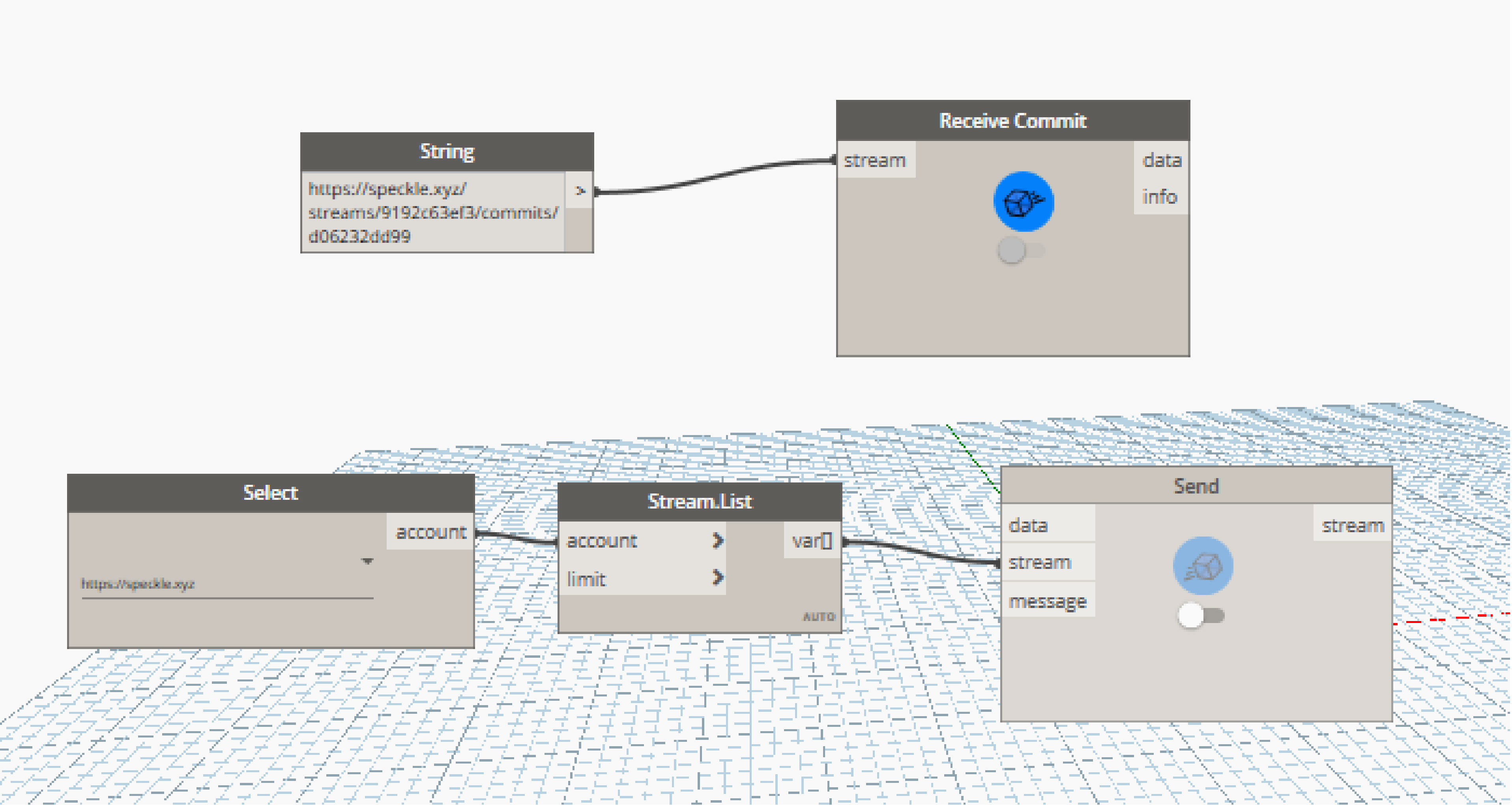Click the AUTO lacing label on Stream.List
Image resolution: width=1512 pixels, height=805 pixels.
819,617
